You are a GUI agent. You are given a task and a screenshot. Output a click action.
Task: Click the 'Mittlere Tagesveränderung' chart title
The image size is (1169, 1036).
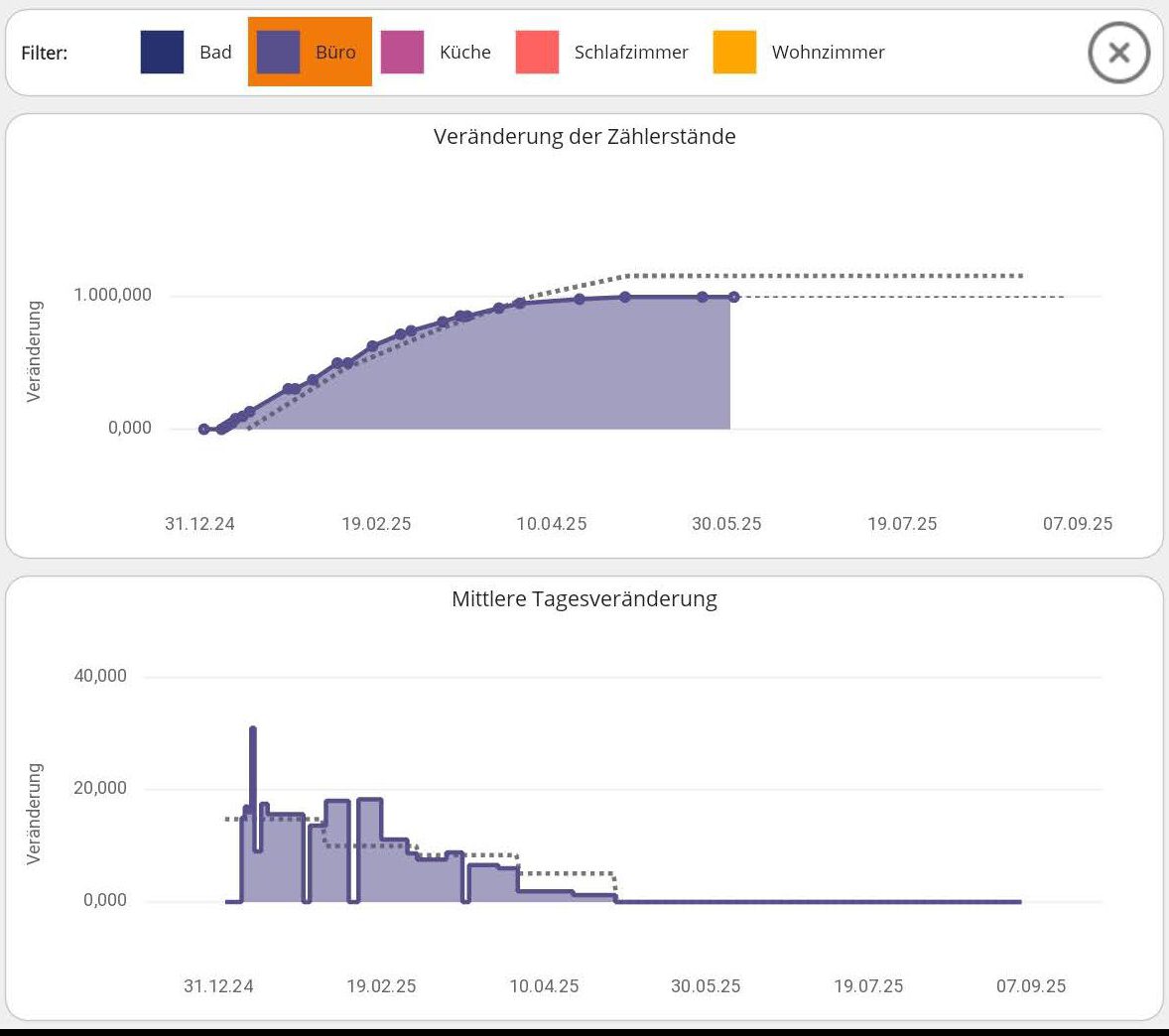click(584, 599)
